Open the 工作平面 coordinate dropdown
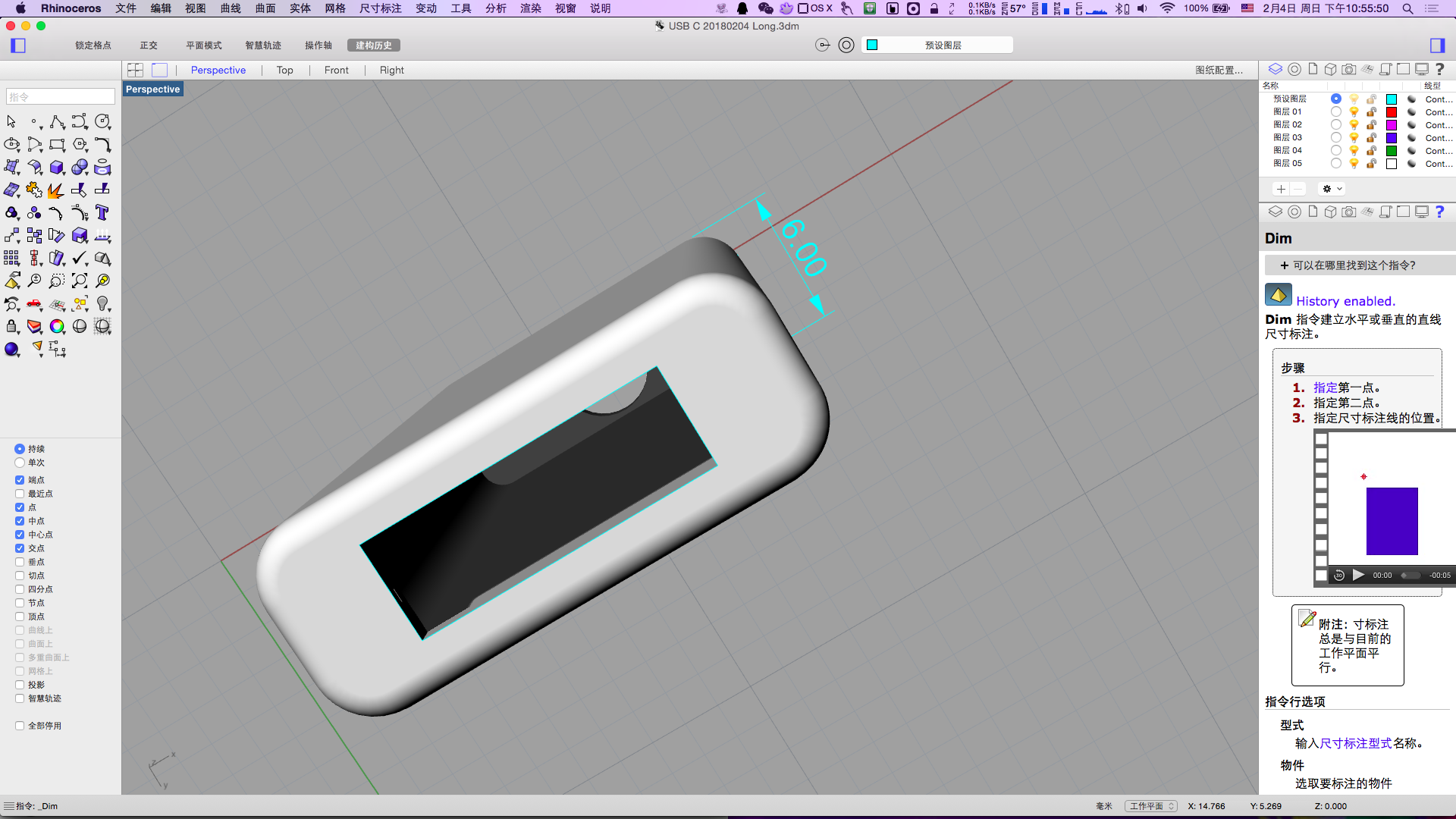The width and height of the screenshot is (1456, 819). (1150, 806)
